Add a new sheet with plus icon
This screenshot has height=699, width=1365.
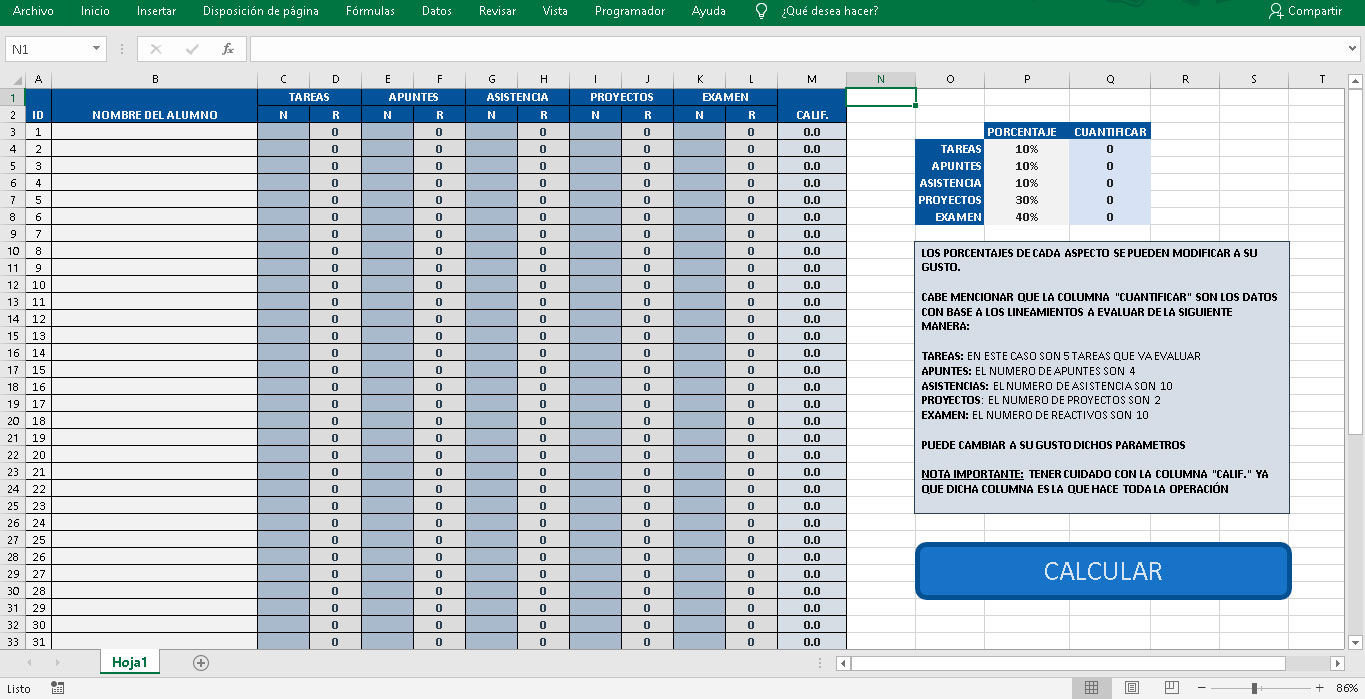point(201,662)
